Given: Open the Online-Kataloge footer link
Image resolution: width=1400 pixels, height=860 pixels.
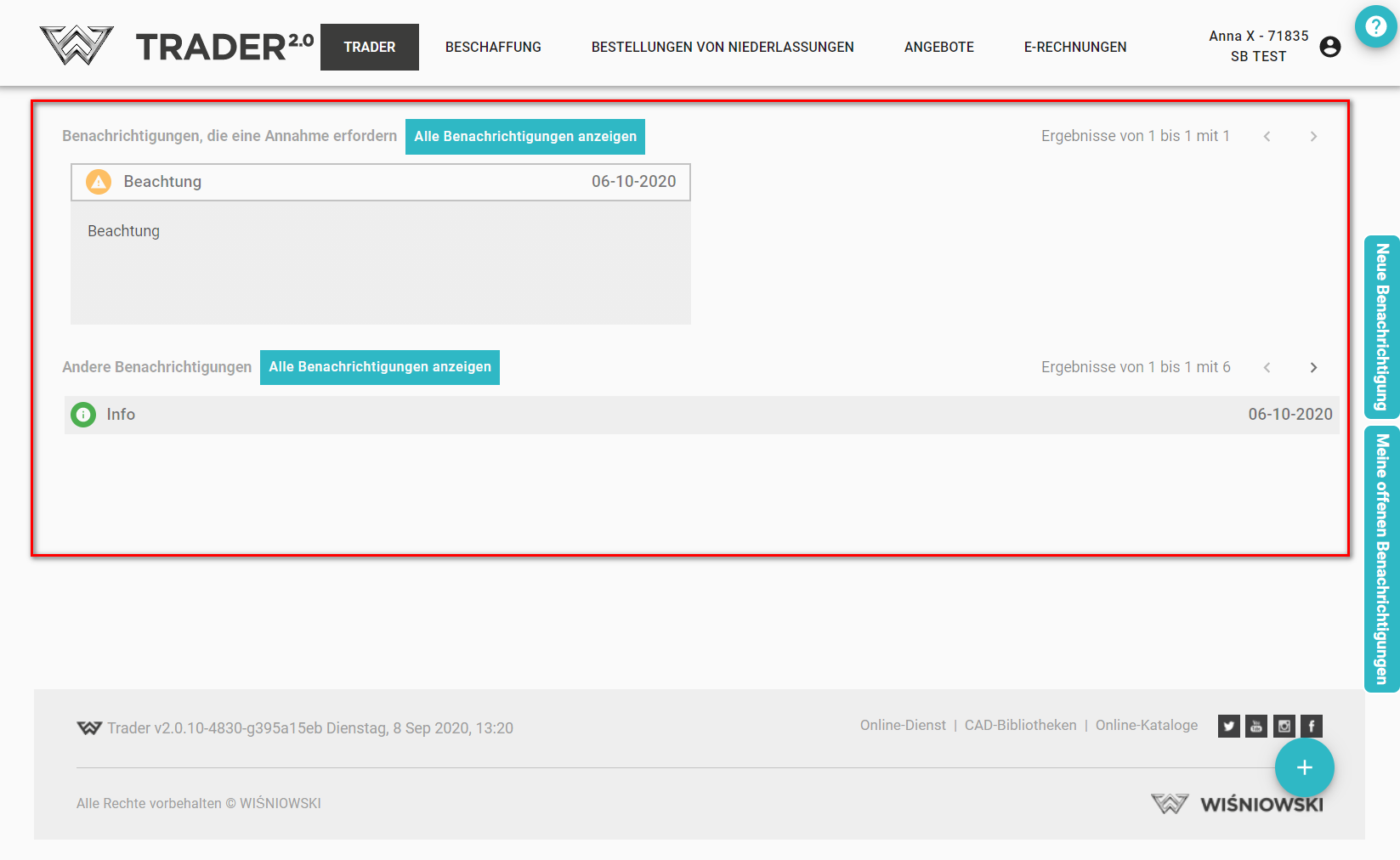Looking at the screenshot, I should pos(1146,725).
